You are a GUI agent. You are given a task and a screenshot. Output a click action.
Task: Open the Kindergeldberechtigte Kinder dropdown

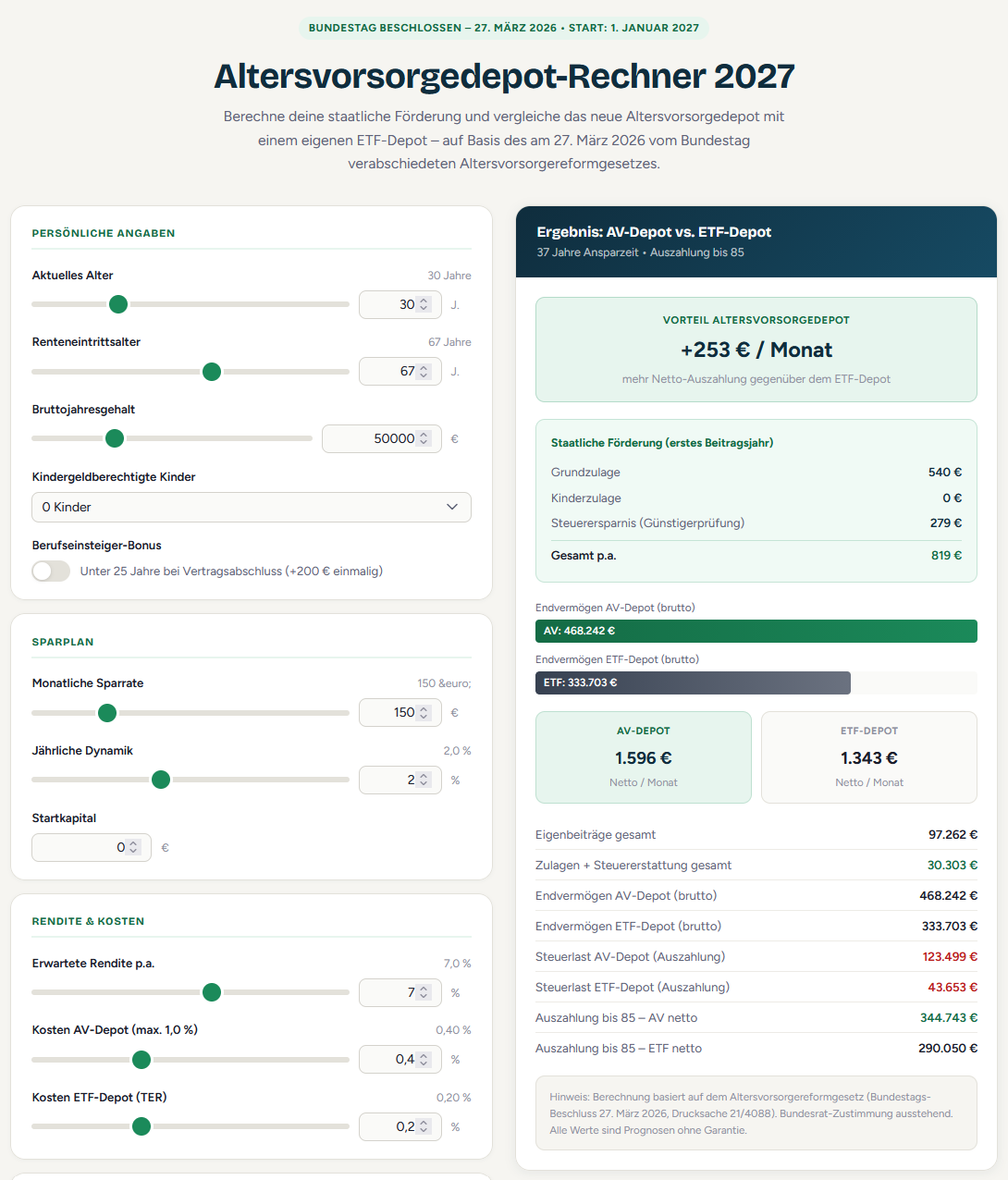252,507
